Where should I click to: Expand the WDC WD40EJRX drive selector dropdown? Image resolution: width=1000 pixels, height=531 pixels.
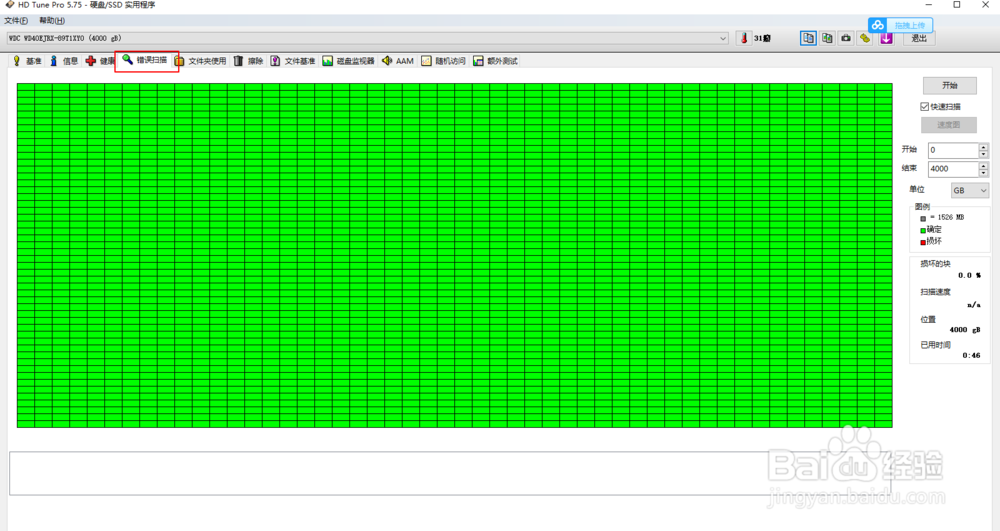723,38
